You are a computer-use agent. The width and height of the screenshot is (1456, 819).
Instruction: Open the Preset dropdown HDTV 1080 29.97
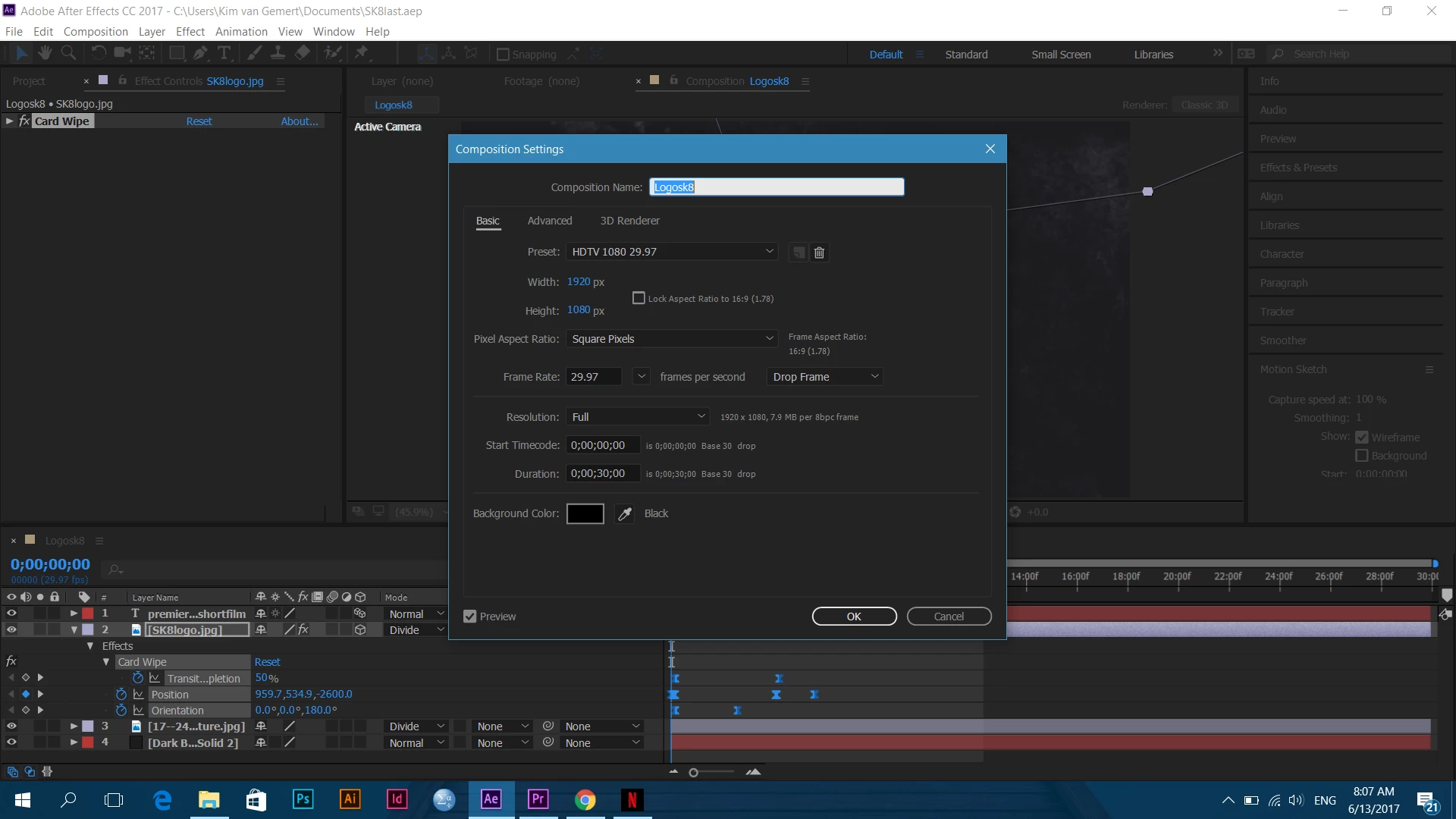[x=672, y=252]
